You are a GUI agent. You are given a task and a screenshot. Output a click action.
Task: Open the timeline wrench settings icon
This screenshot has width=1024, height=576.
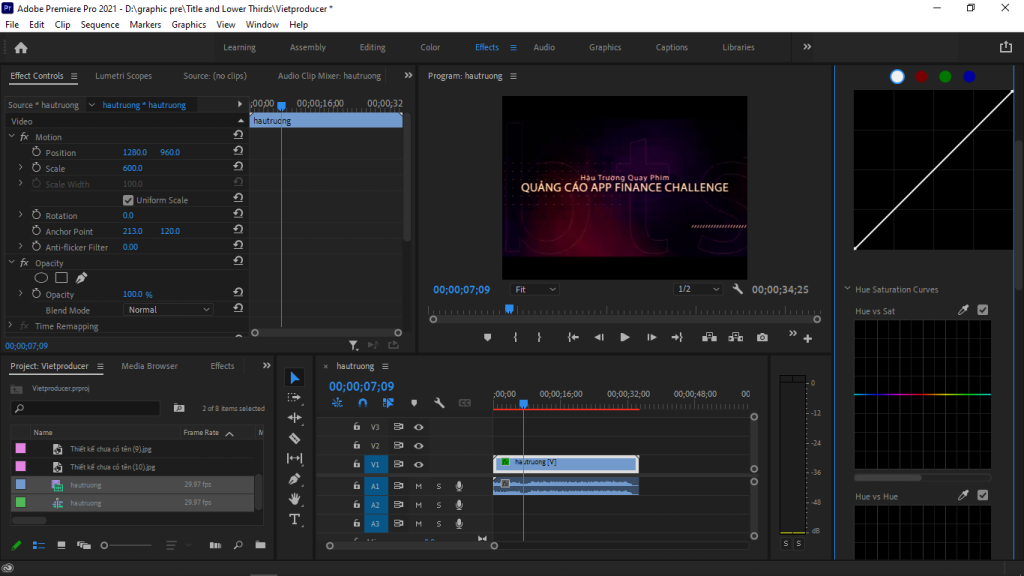[437, 402]
